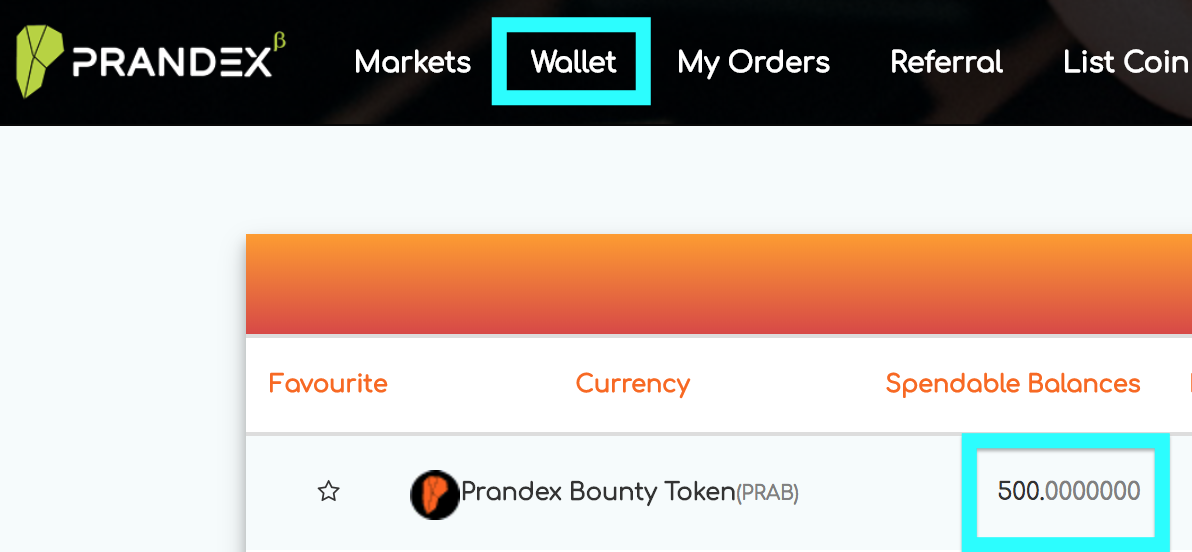The height and width of the screenshot is (552, 1192).
Task: Switch to the Wallet page
Action: [573, 63]
